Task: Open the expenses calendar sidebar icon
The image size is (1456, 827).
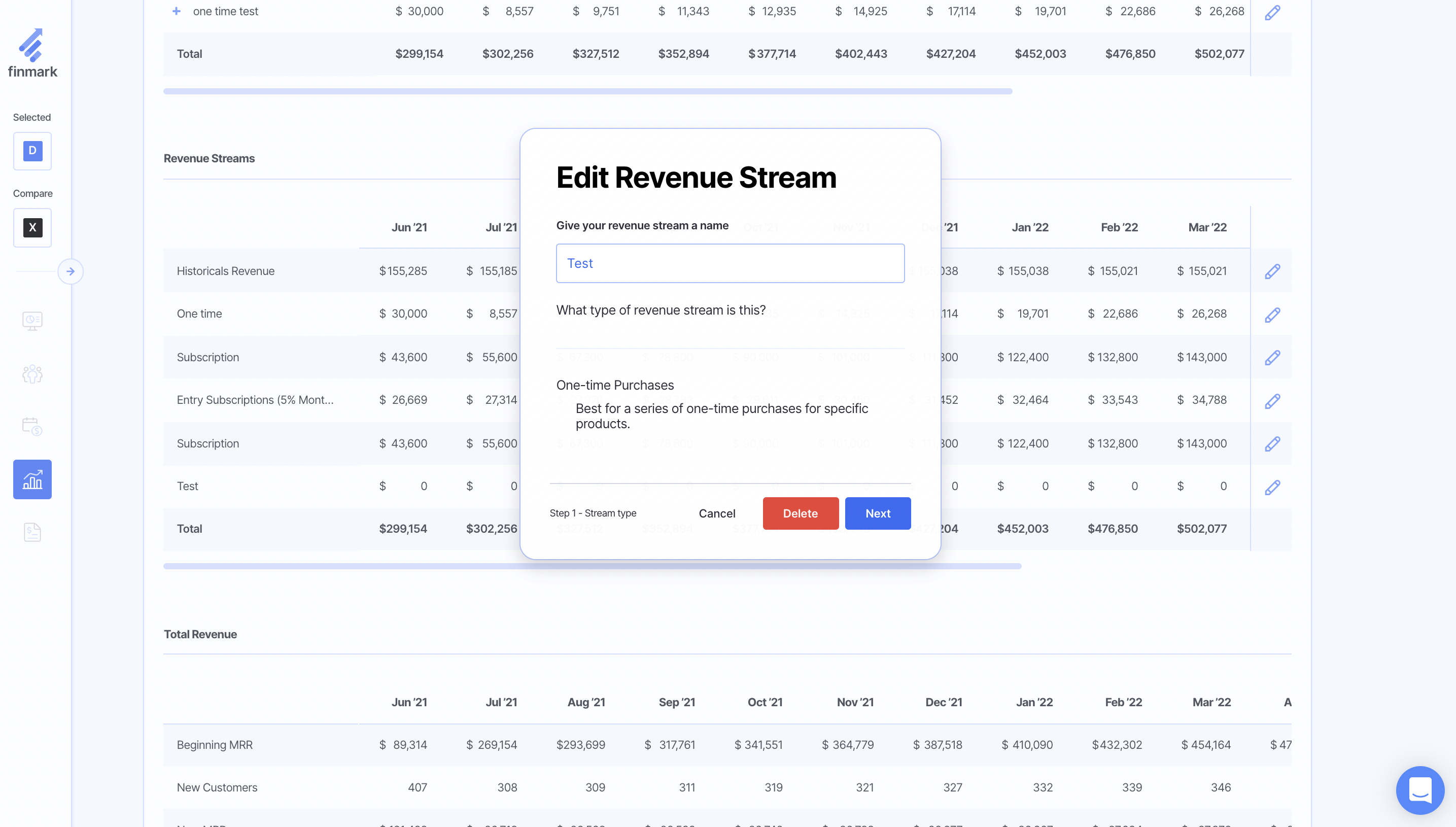Action: click(x=32, y=426)
